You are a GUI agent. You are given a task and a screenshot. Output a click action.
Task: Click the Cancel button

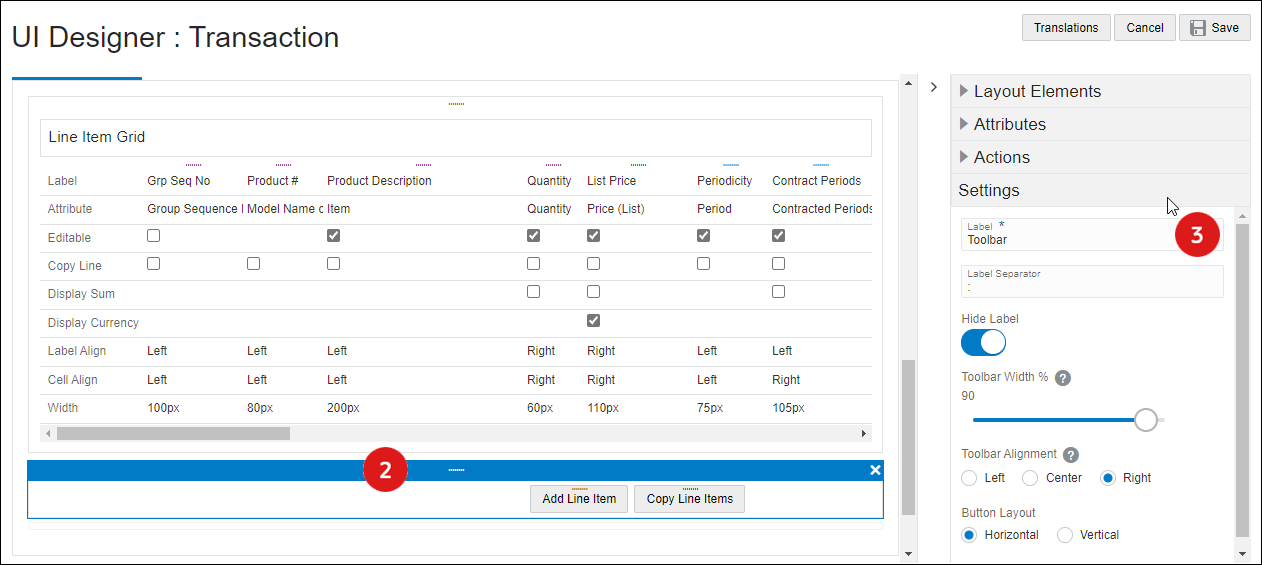[1145, 28]
